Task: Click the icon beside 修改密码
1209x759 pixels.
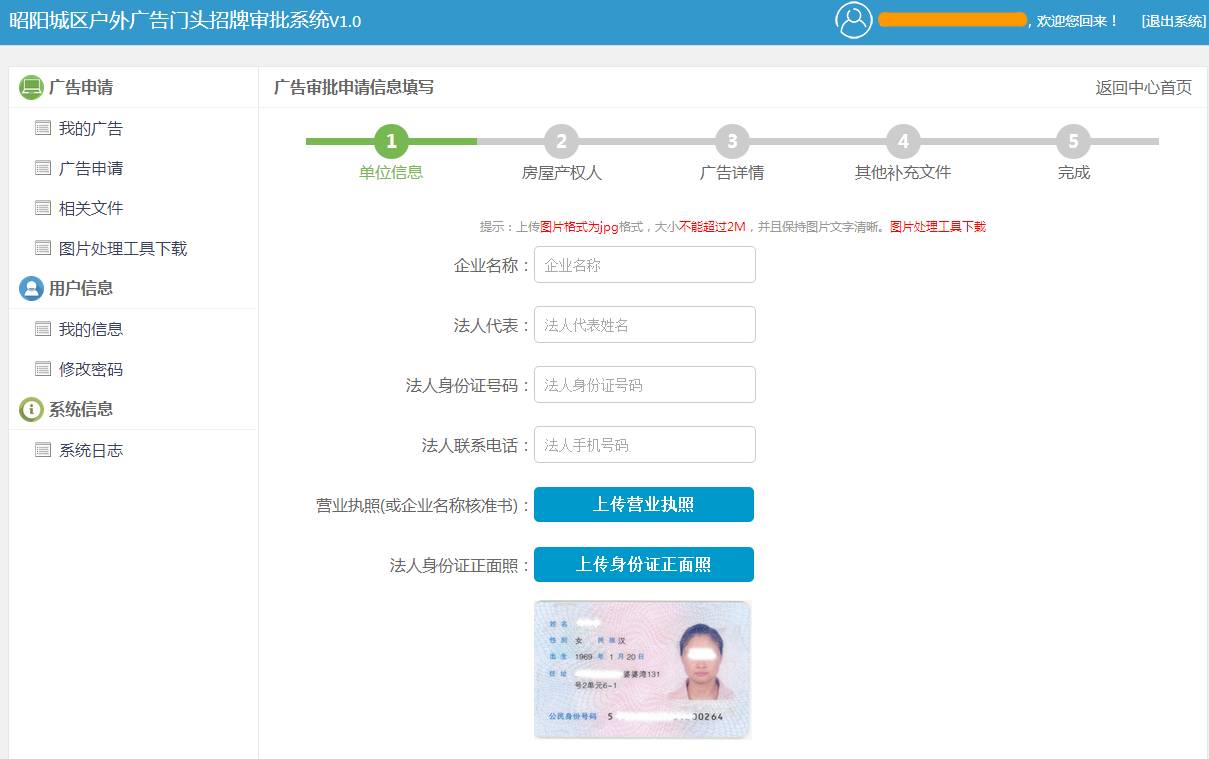Action: (42, 369)
